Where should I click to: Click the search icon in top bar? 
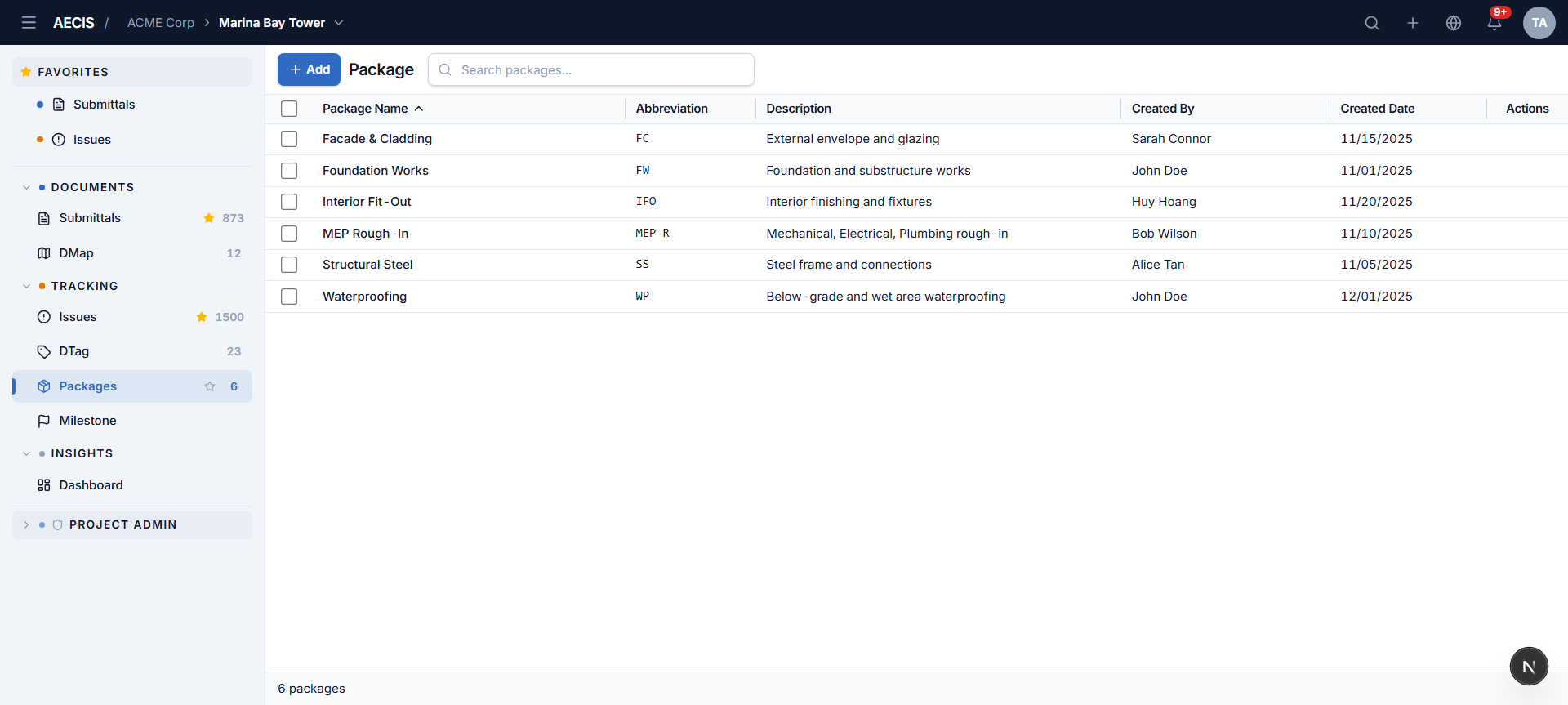(x=1372, y=23)
